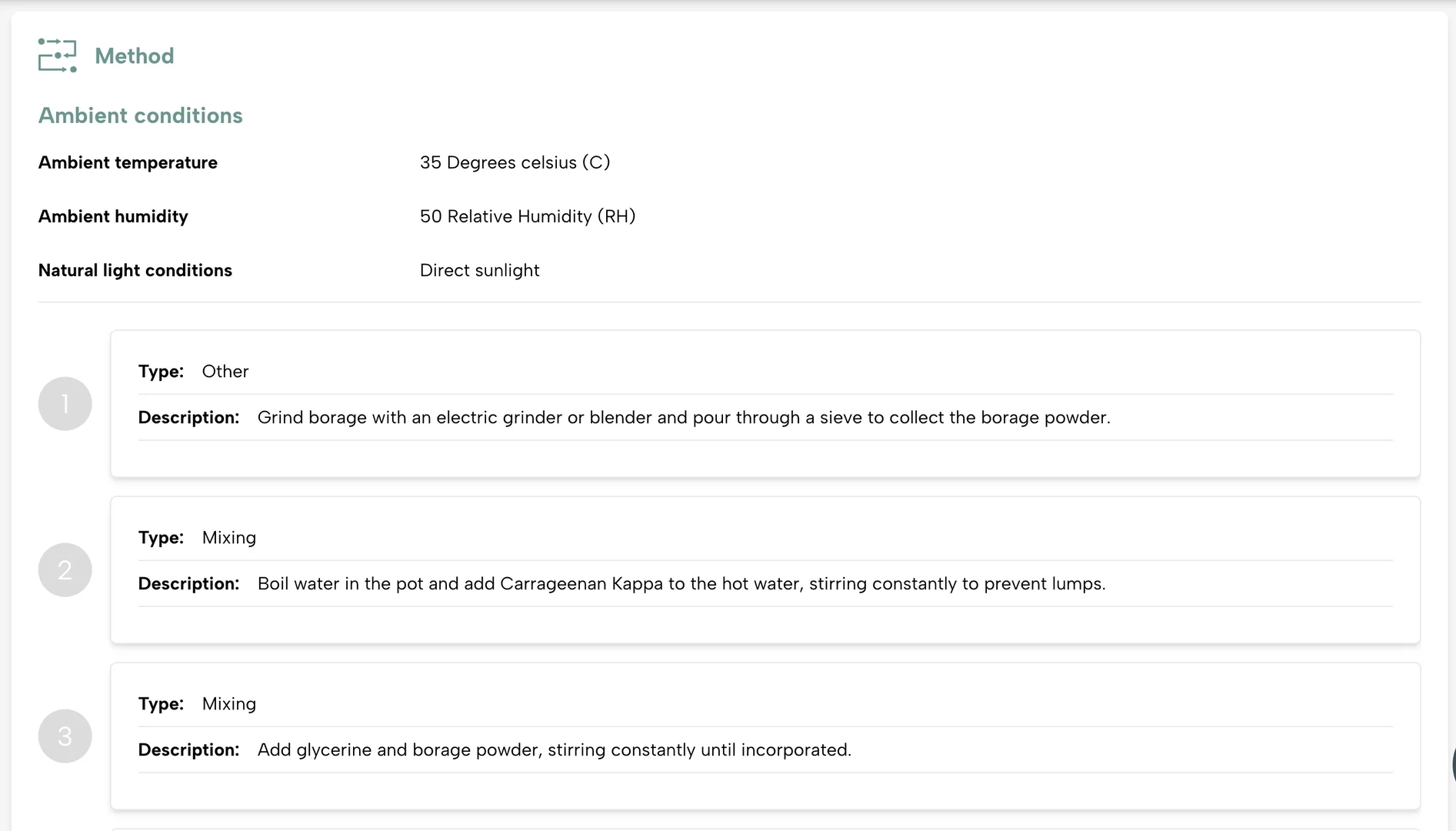Click the dark widget at right edge

tap(1453, 766)
